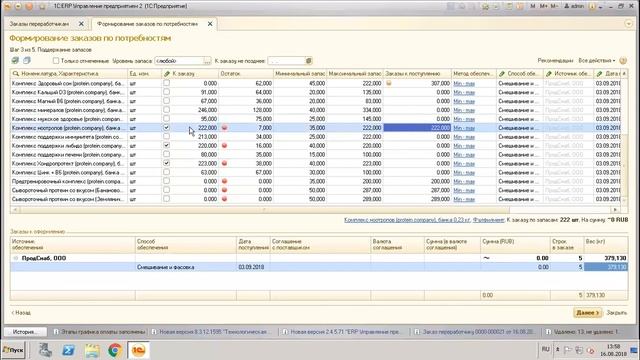Viewport: 640px width, 360px height.
Task: Close the Формирование заказов по потребностям tab
Action: click(x=210, y=24)
